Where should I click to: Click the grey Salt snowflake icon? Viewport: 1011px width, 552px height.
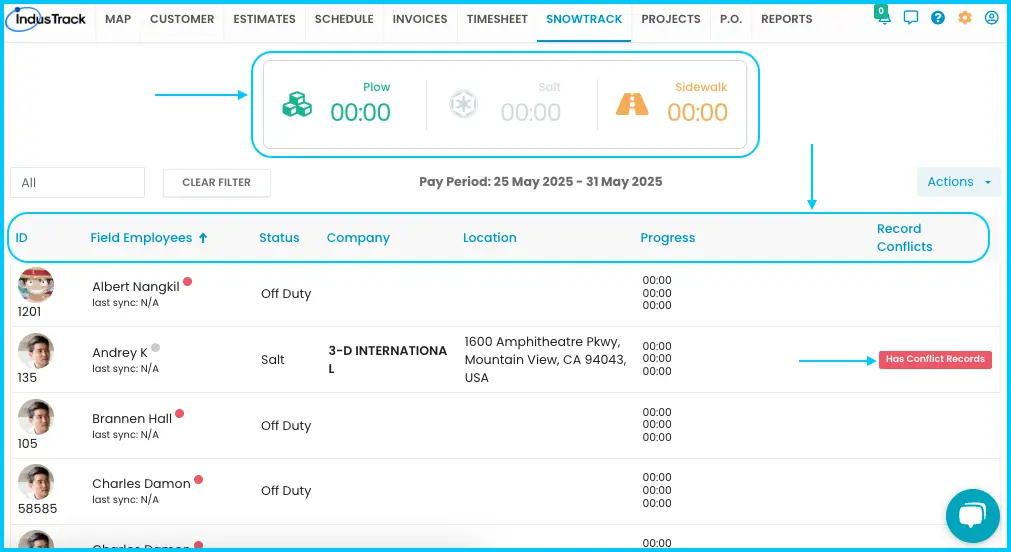(463, 104)
